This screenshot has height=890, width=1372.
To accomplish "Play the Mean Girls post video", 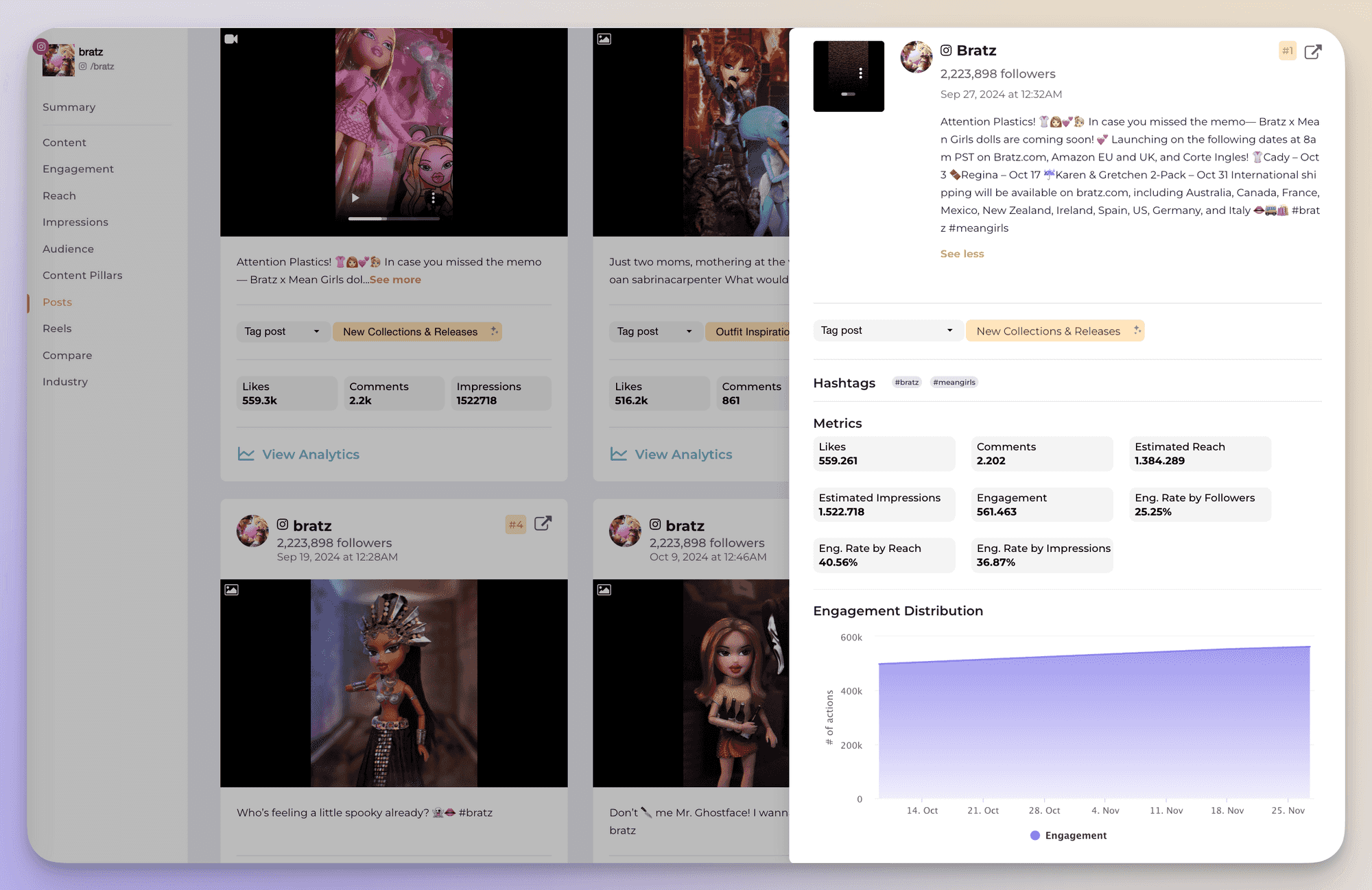I will (x=355, y=197).
